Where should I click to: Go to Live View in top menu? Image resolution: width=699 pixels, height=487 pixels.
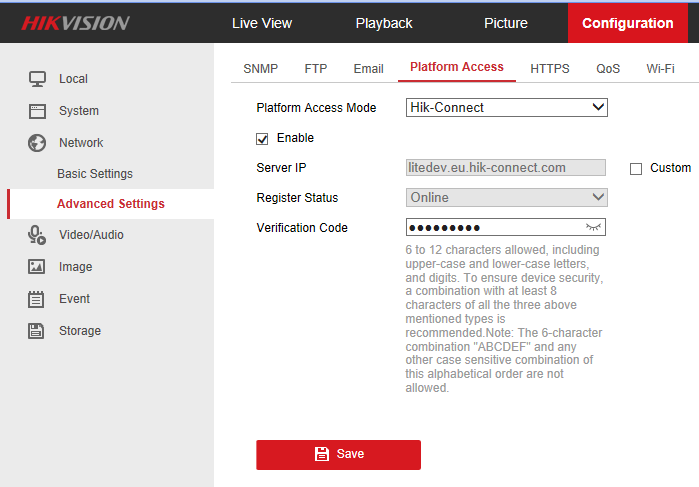click(262, 23)
